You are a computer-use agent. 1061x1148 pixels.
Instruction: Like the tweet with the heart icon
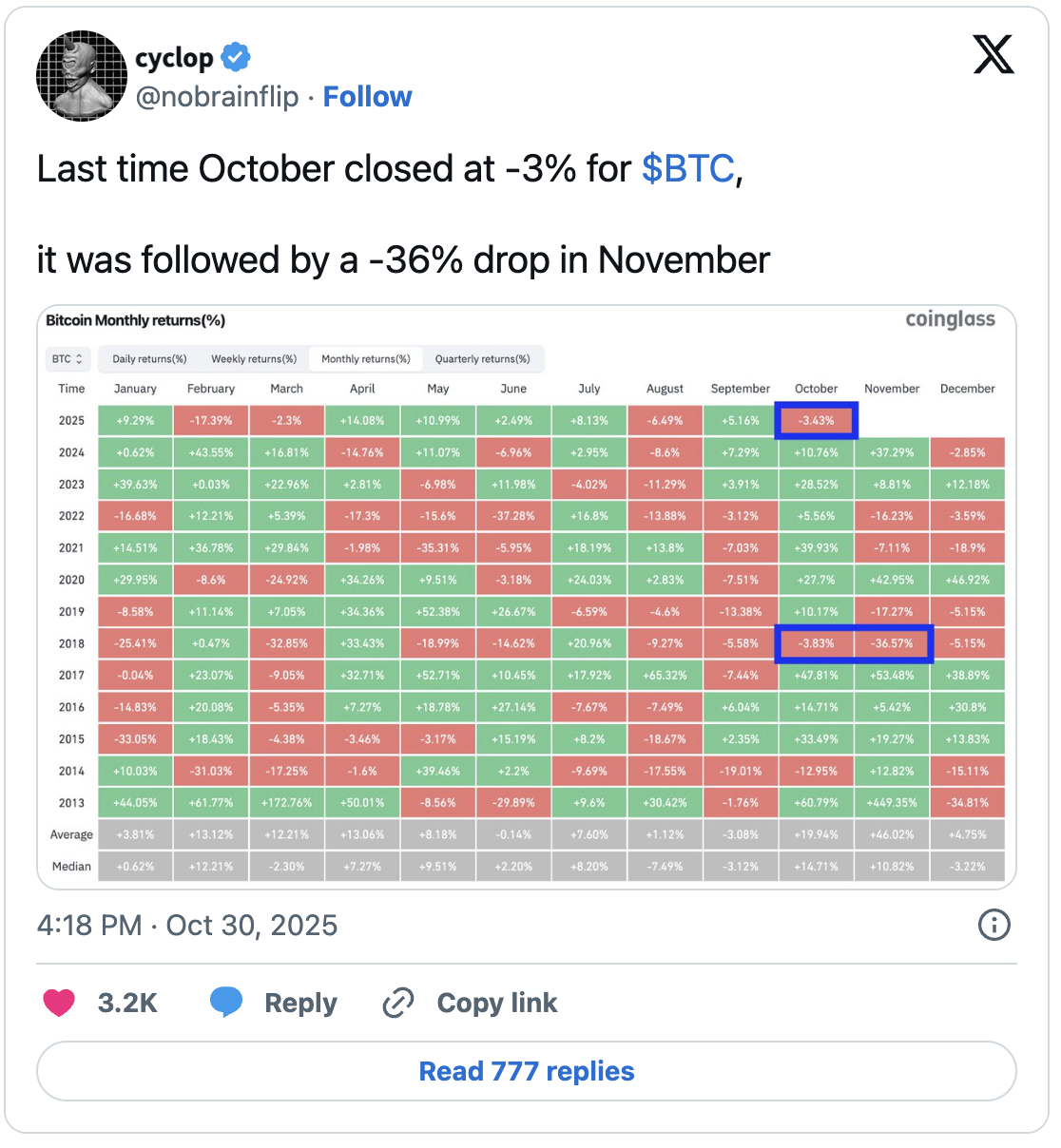point(59,1003)
